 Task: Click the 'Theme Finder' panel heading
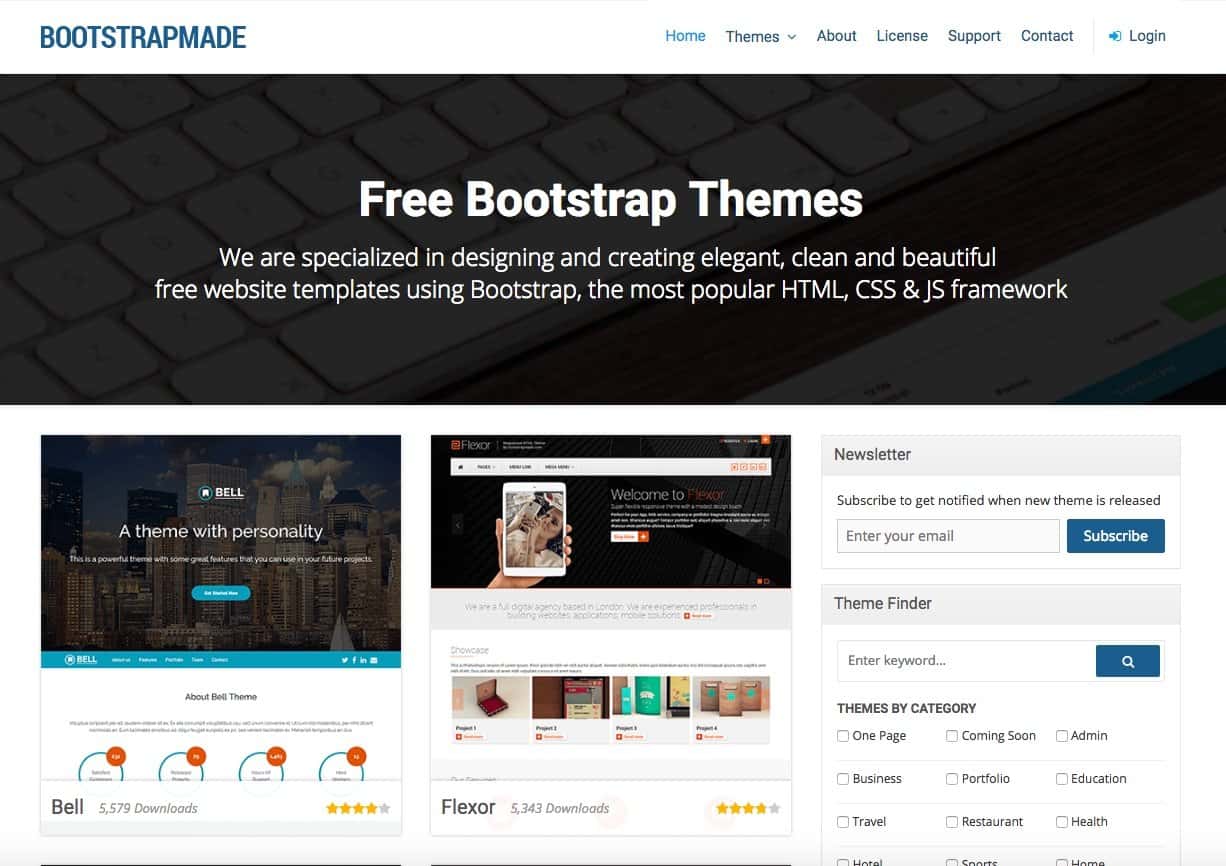pos(883,603)
